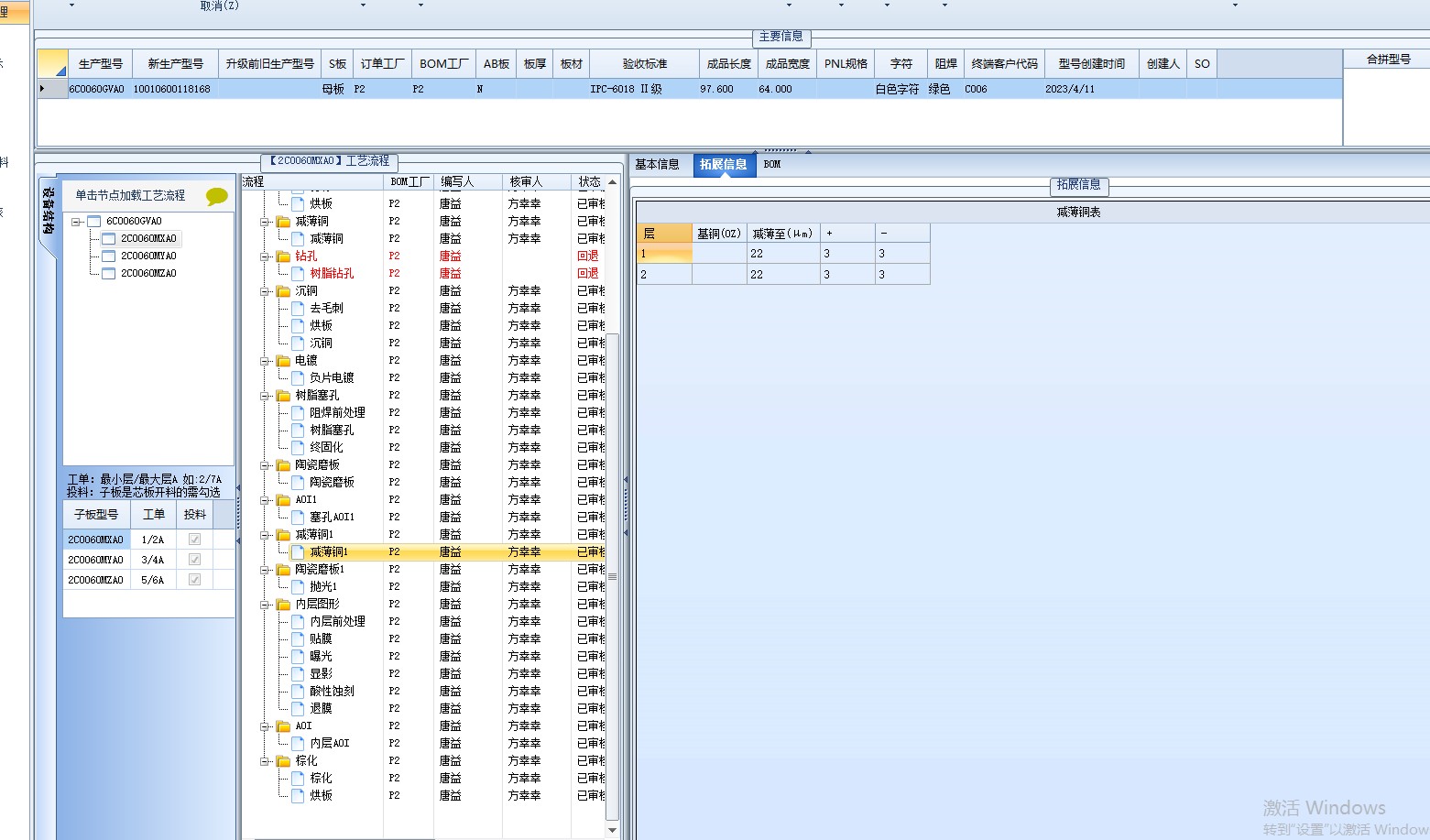Click the 终固化 document icon
Screen dimensions: 1430x840
[298, 447]
